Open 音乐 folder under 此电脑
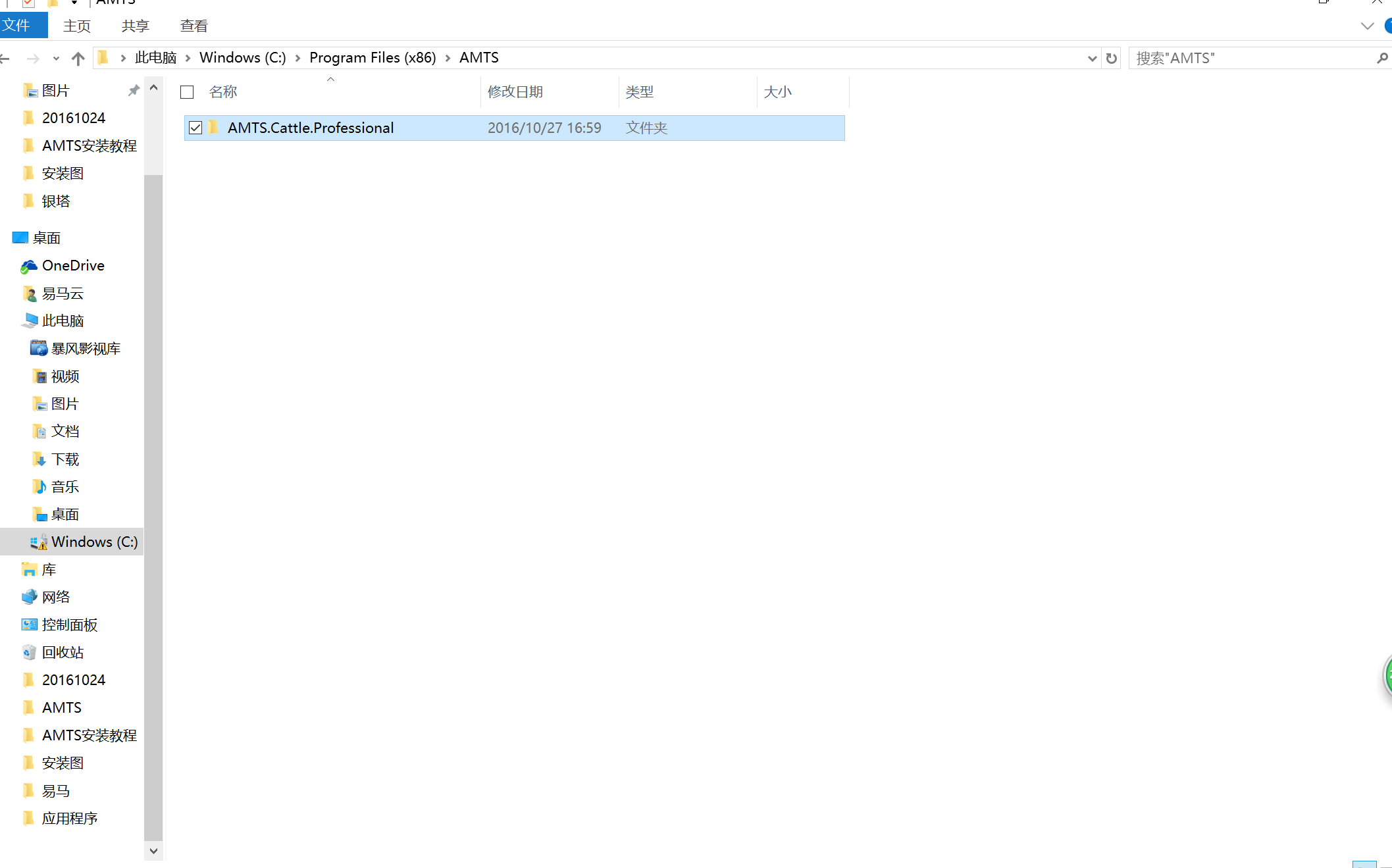The height and width of the screenshot is (868, 1392). [64, 486]
